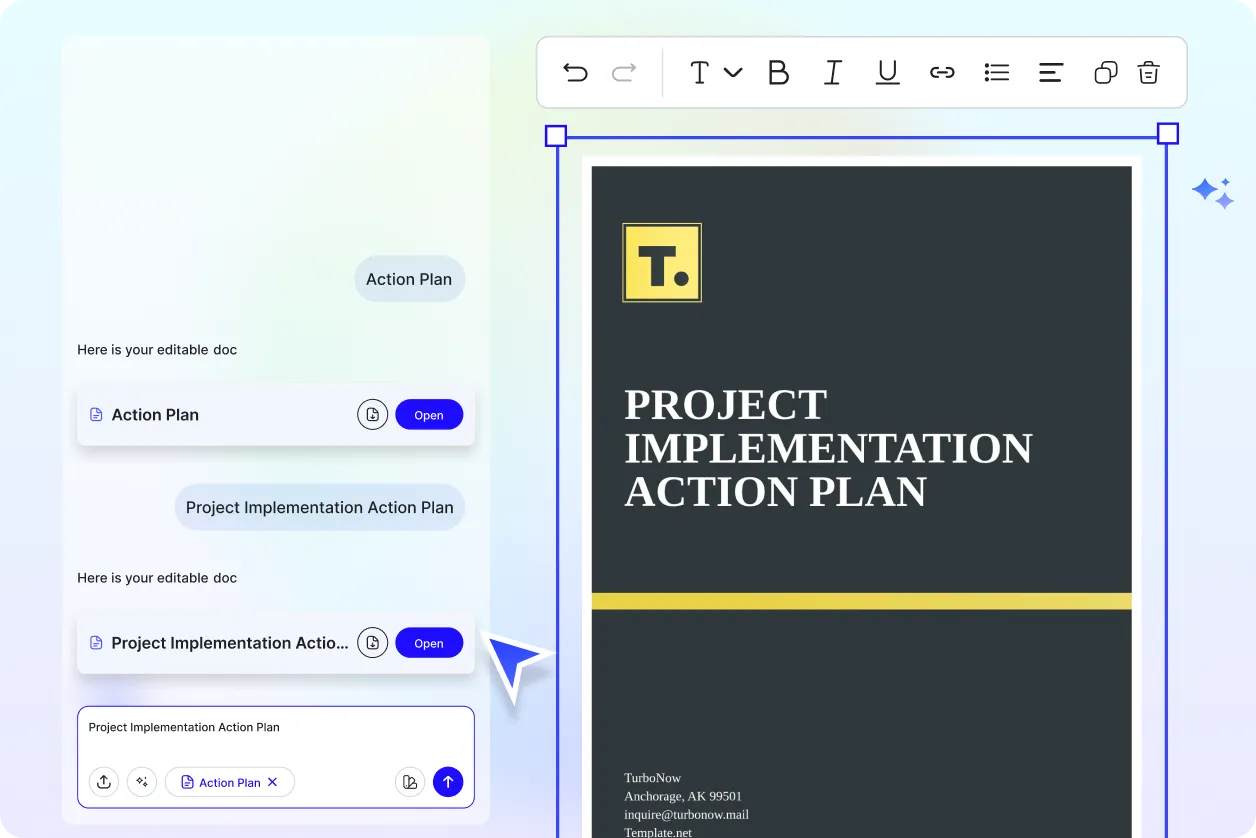Toggle italic formatting
The width and height of the screenshot is (1256, 838).
click(832, 72)
